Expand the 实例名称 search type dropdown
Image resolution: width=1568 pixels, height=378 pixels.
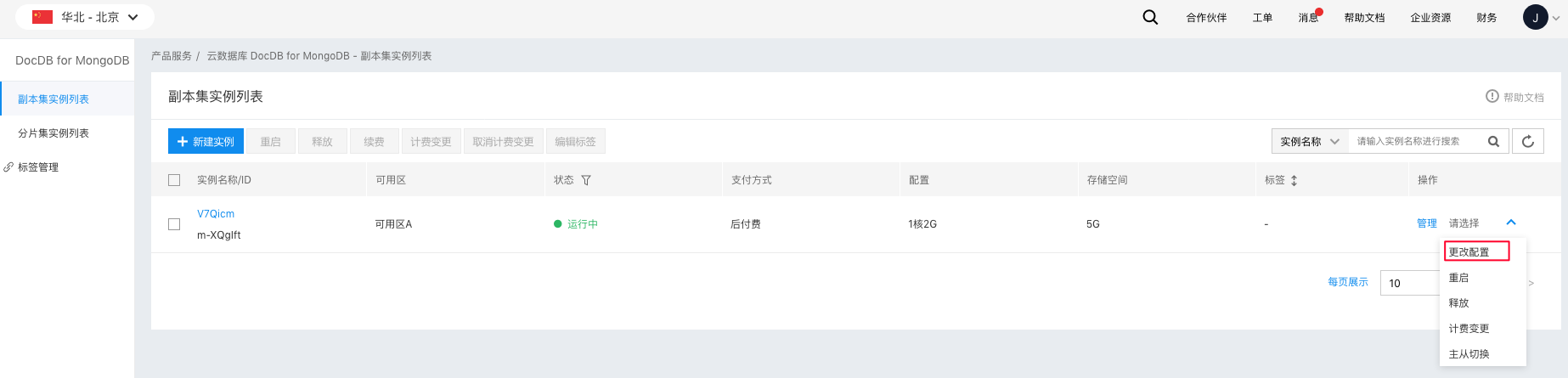1310,141
